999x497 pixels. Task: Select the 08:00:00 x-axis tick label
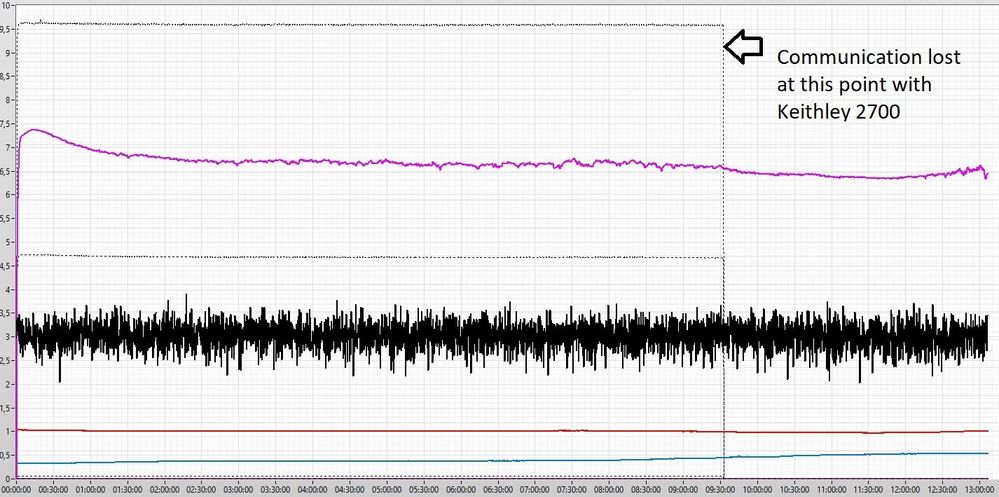point(608,491)
